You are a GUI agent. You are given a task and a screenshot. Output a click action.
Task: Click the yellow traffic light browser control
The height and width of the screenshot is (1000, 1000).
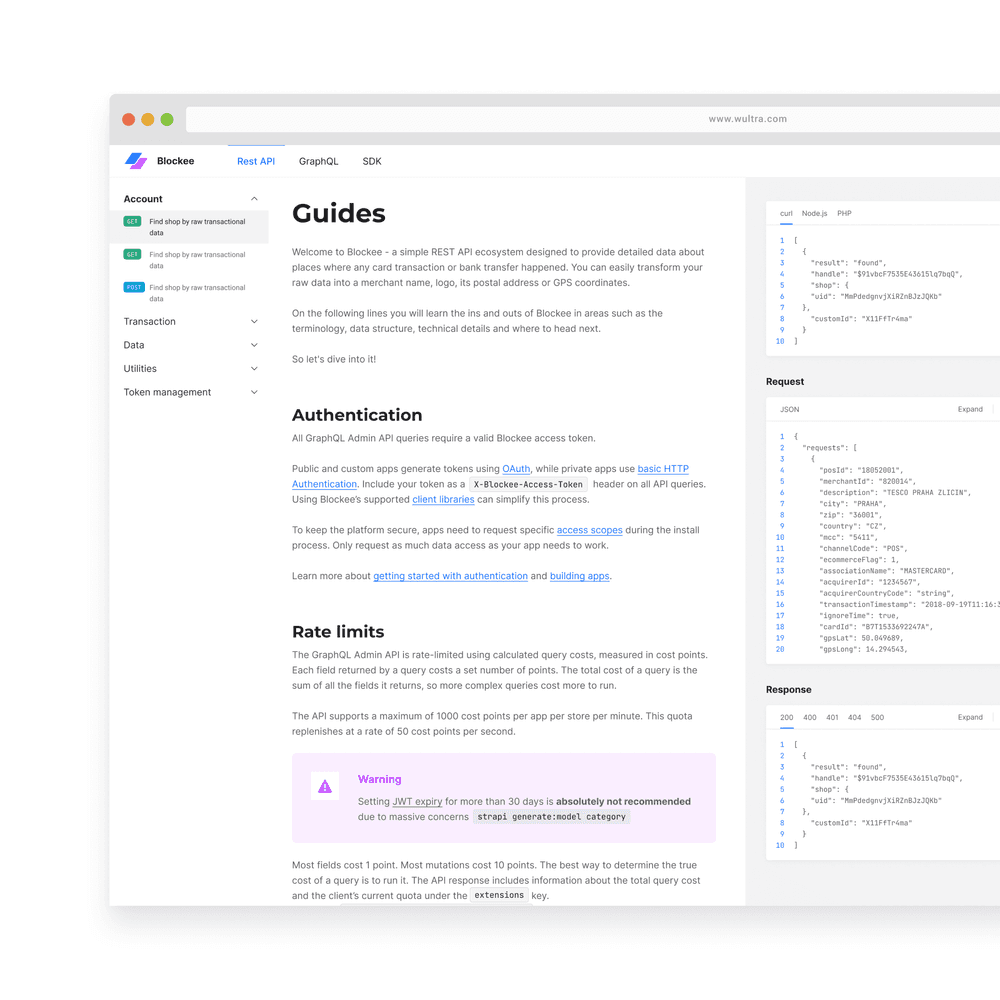coord(148,118)
